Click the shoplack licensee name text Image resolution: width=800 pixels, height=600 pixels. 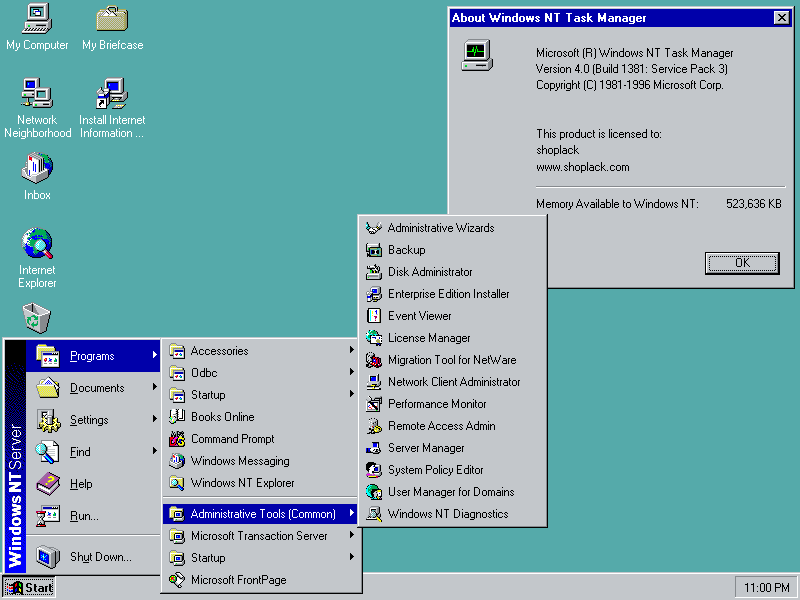[557, 150]
